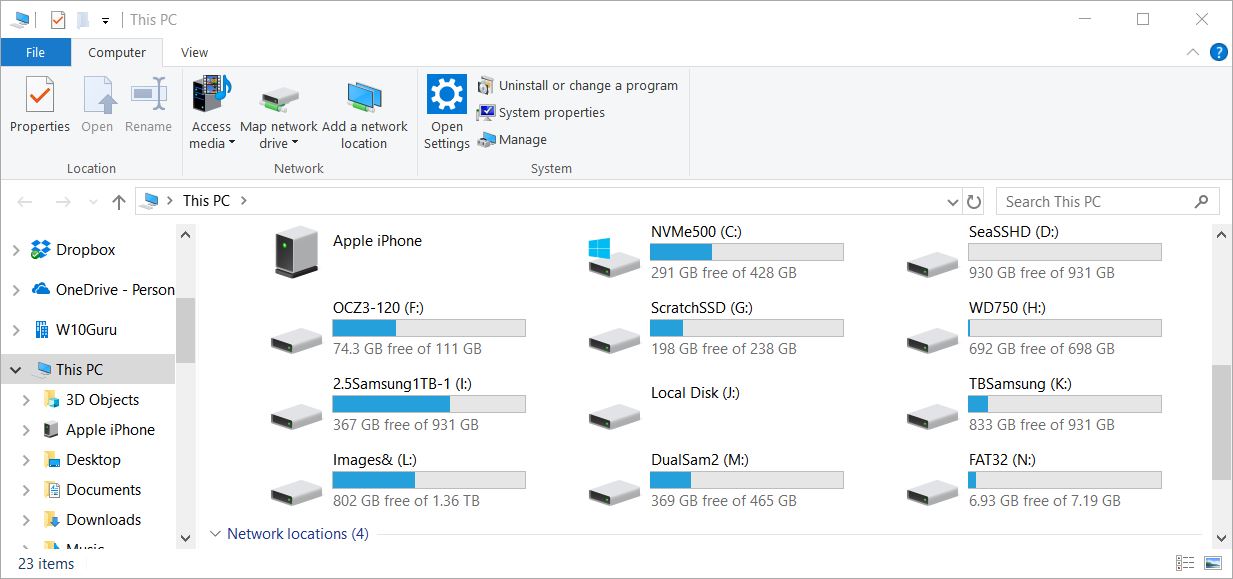Select the NVMe500 (C:) Windows drive icon
Image resolution: width=1233 pixels, height=579 pixels.
614,260
